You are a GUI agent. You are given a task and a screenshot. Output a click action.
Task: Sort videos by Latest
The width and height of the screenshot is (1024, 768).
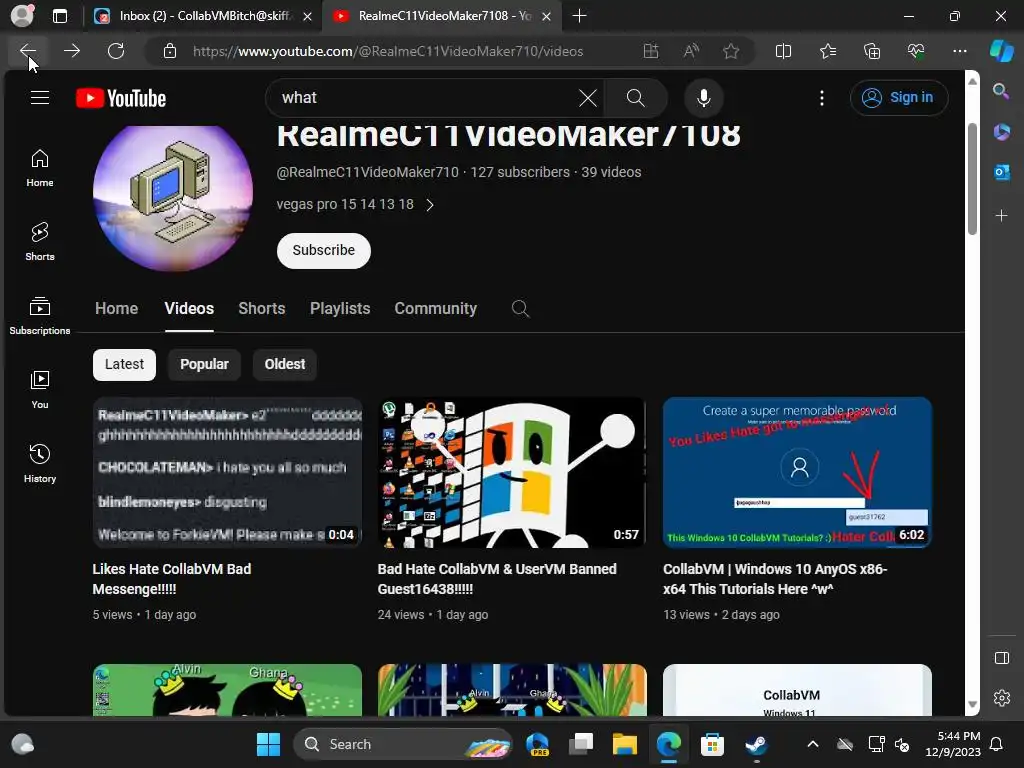pyautogui.click(x=124, y=364)
